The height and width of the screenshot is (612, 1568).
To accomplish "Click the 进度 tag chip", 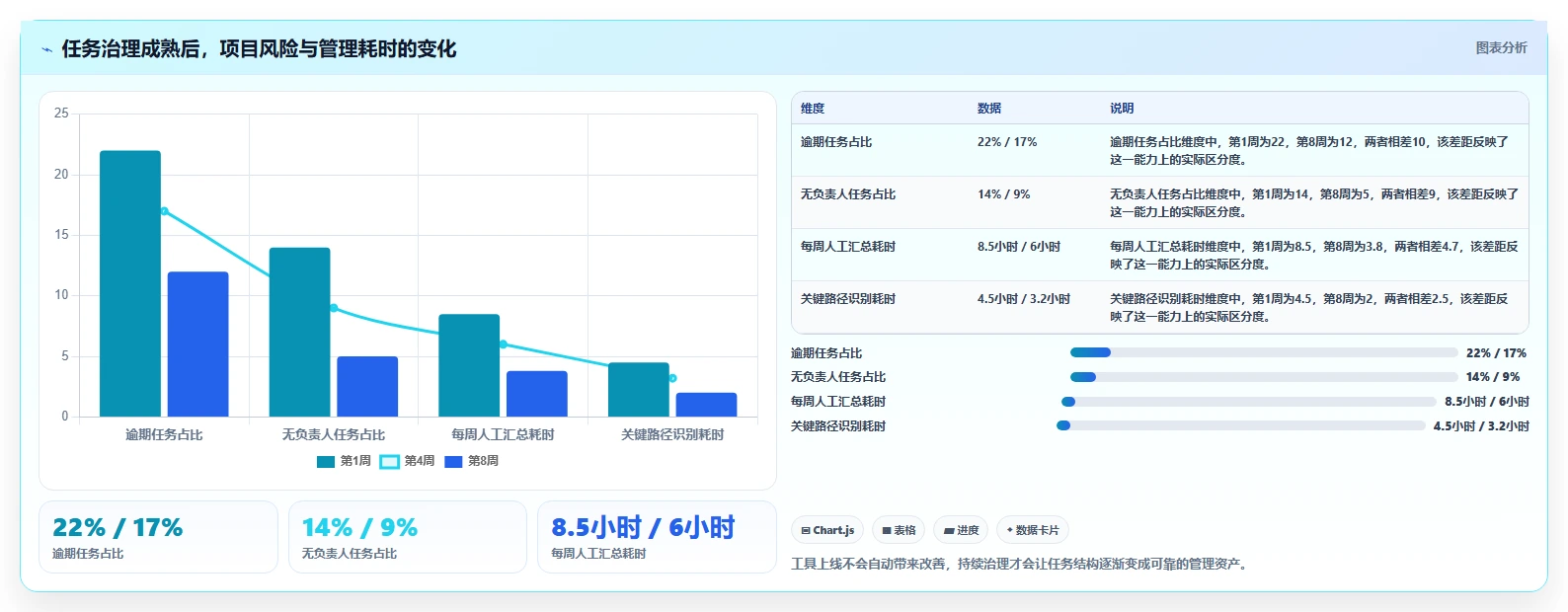I will coord(961,530).
